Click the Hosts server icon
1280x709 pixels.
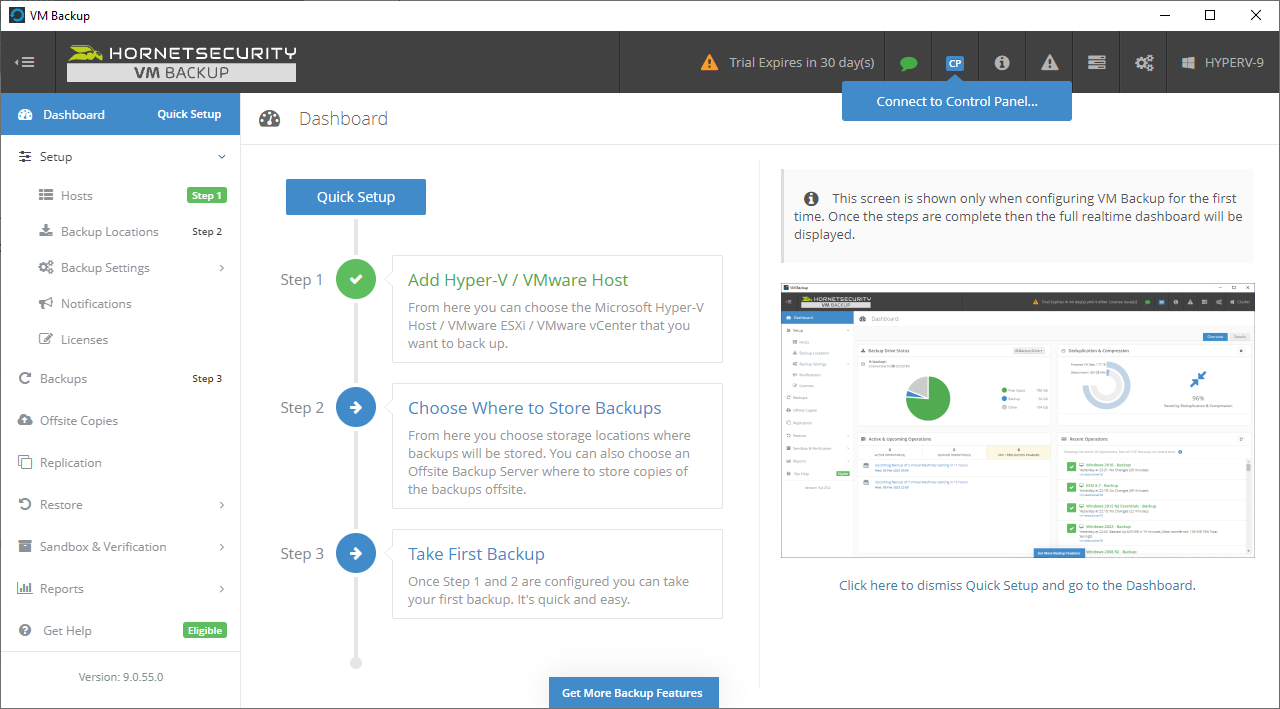[46, 196]
